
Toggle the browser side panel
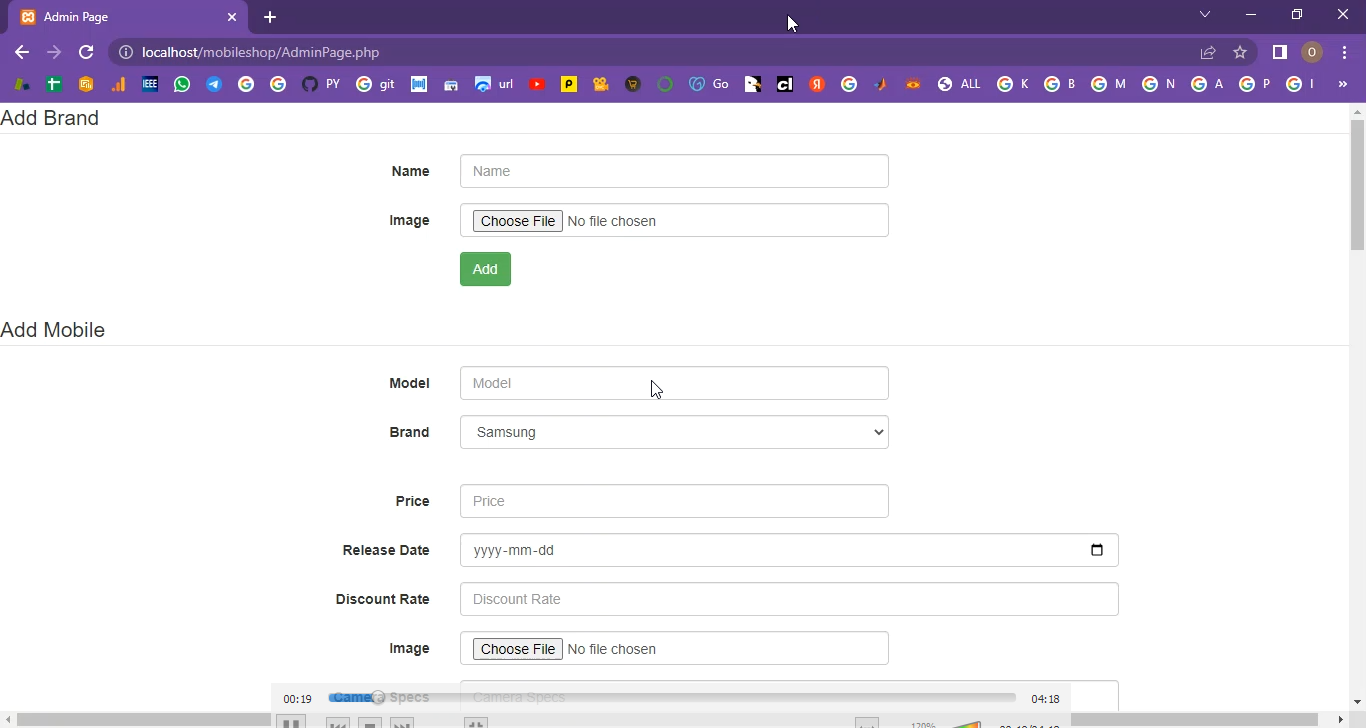pos(1279,52)
